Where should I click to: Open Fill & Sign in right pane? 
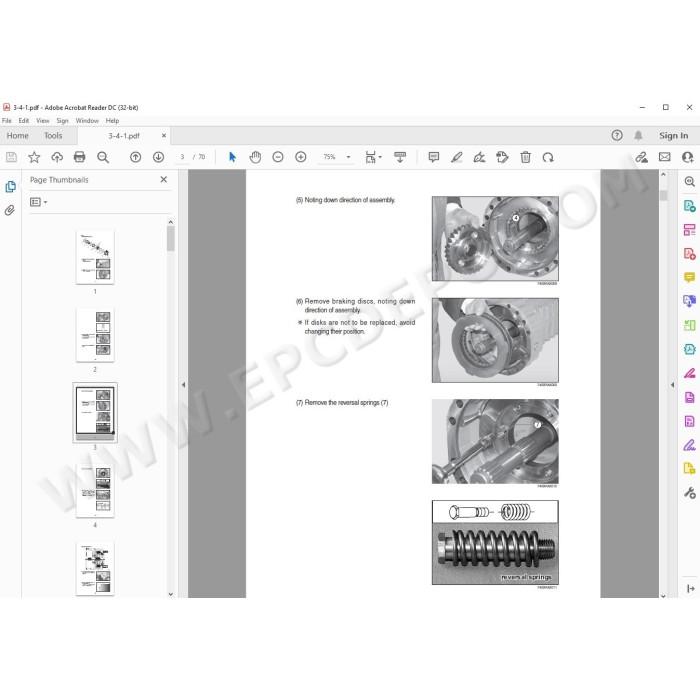689,445
